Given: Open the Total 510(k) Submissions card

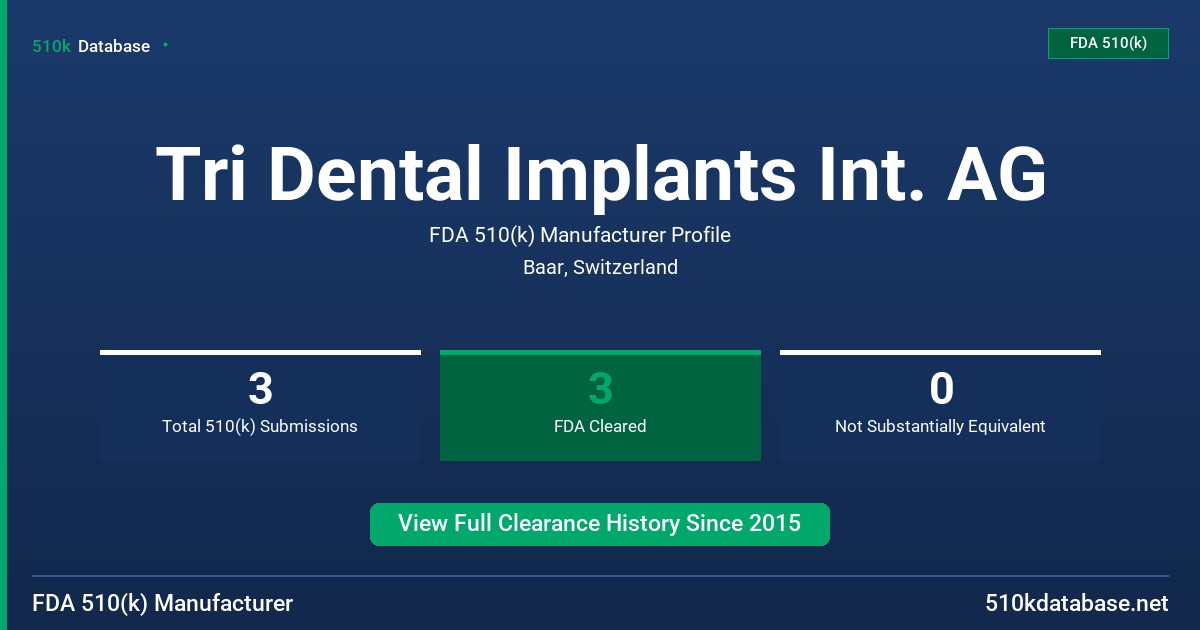Looking at the screenshot, I should coord(260,405).
